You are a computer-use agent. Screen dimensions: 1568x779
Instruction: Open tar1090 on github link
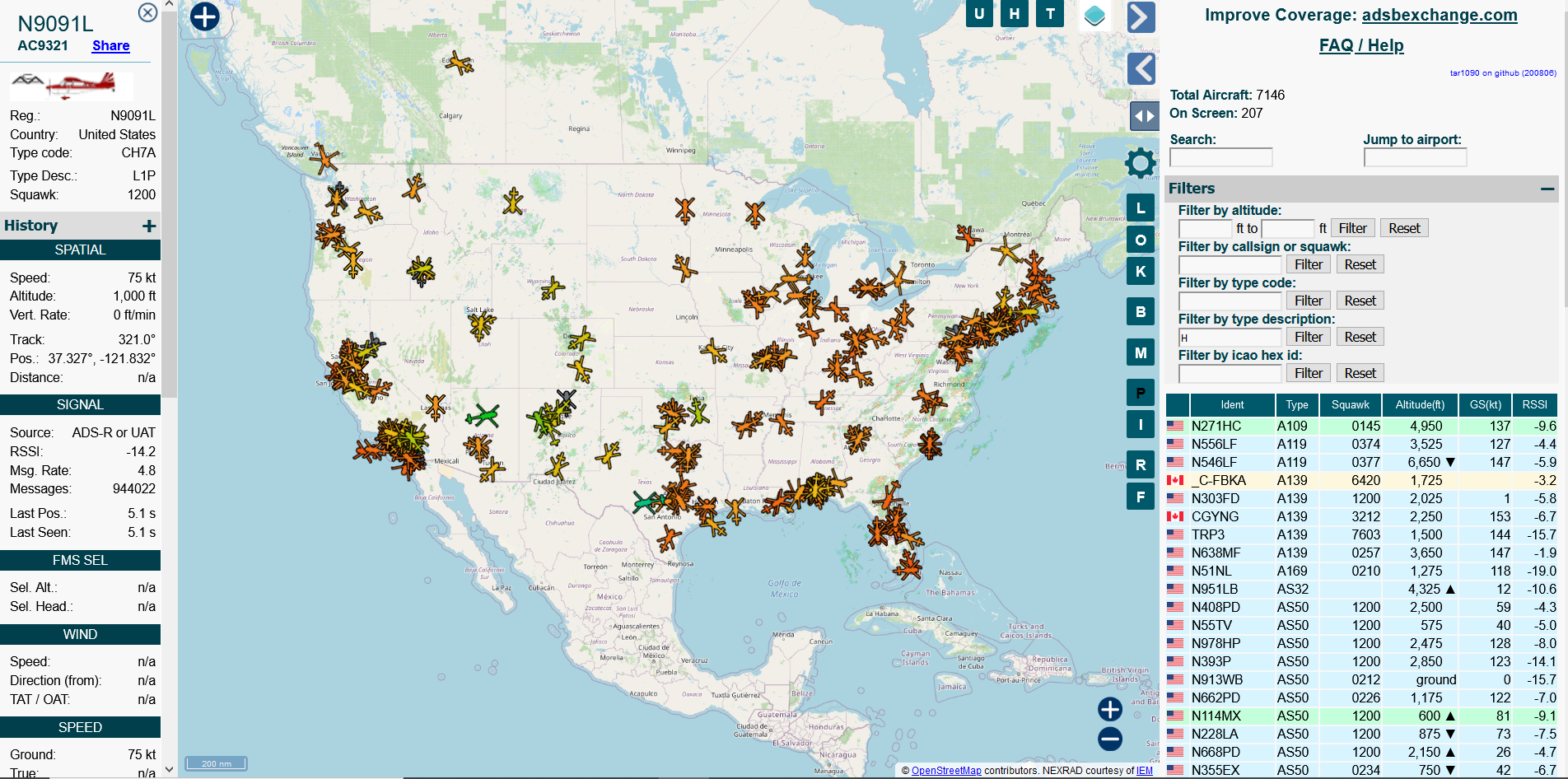(1503, 72)
